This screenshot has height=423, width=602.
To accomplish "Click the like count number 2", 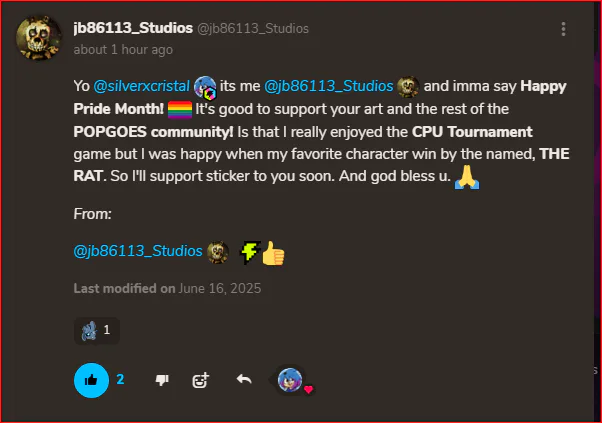I will (x=120, y=379).
